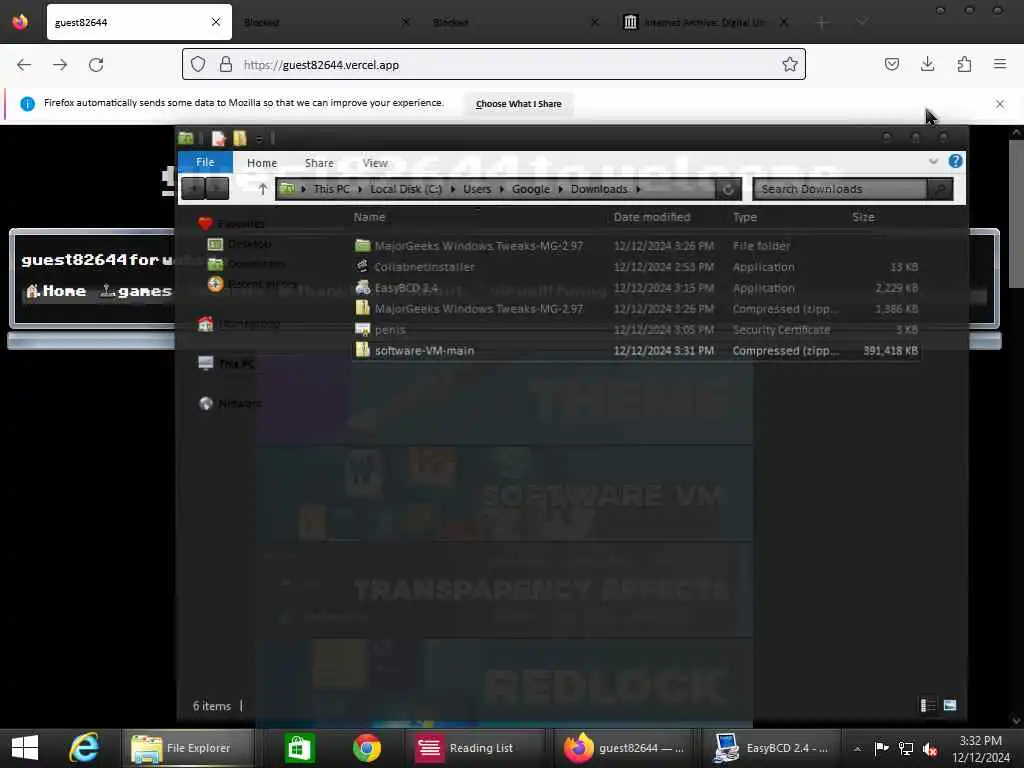Click the webpage vertical scrollbar
This screenshot has width=1024, height=768.
1016,214
